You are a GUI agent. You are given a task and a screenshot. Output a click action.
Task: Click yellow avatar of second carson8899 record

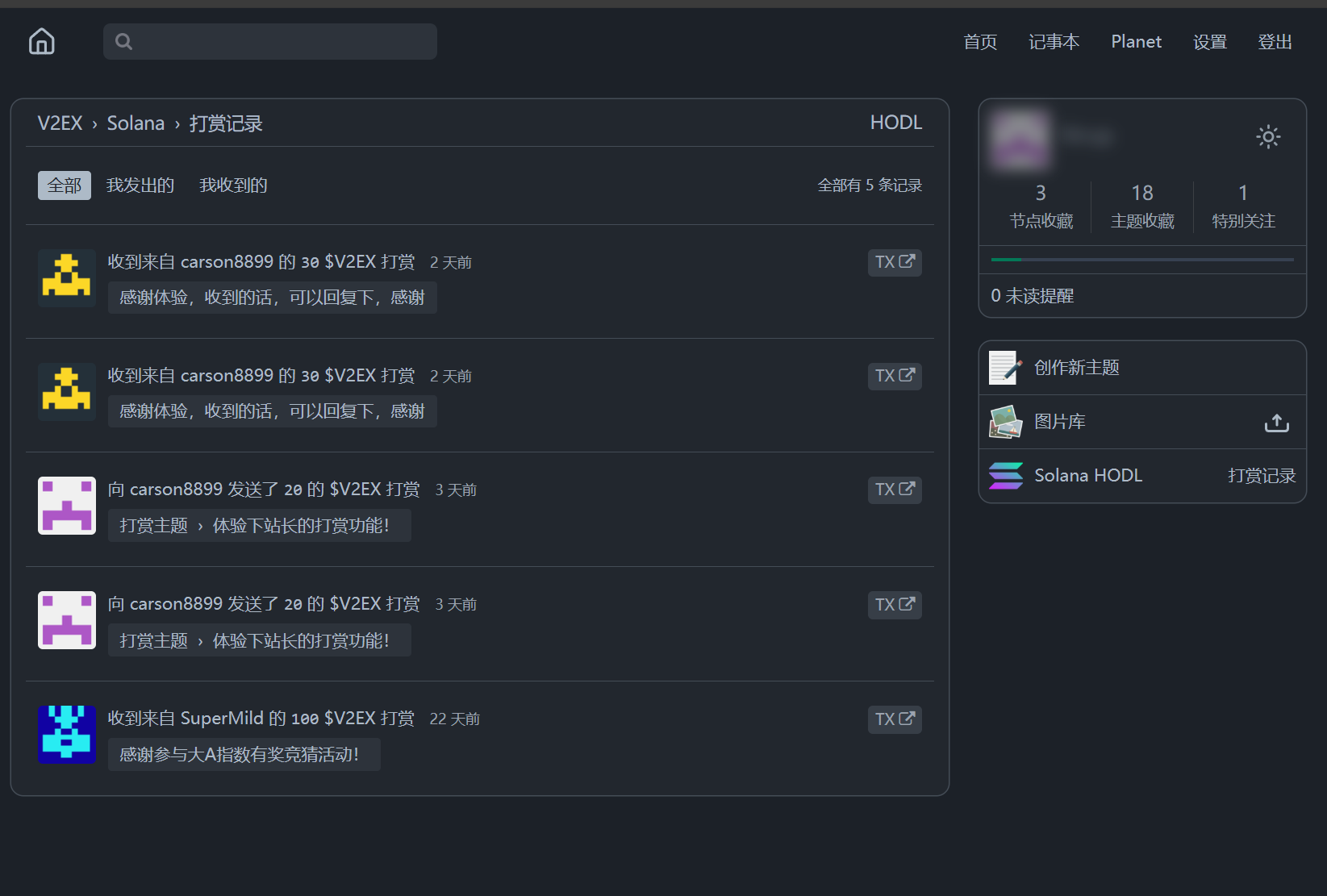(67, 392)
